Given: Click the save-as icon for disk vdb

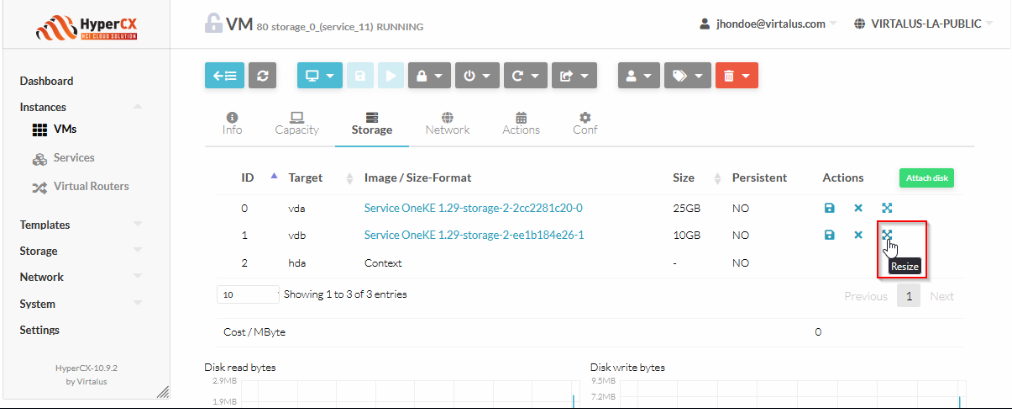Looking at the screenshot, I should point(829,235).
